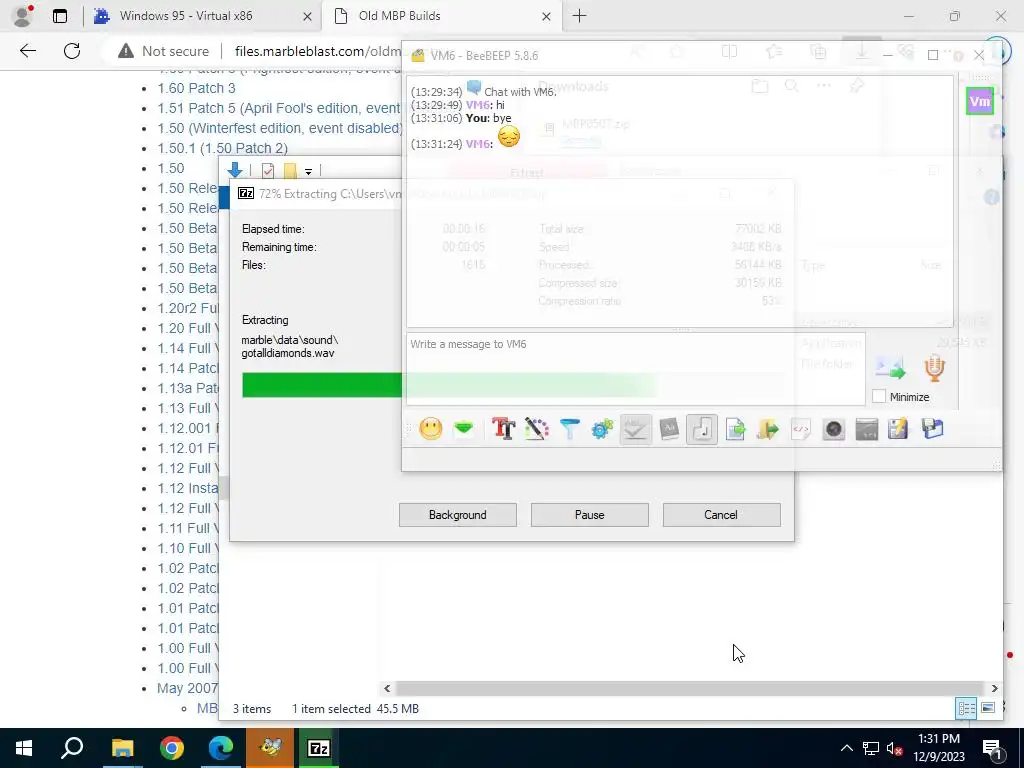Viewport: 1024px width, 768px height.
Task: Click the send file icon in BeeBEEP
Action: (x=735, y=429)
